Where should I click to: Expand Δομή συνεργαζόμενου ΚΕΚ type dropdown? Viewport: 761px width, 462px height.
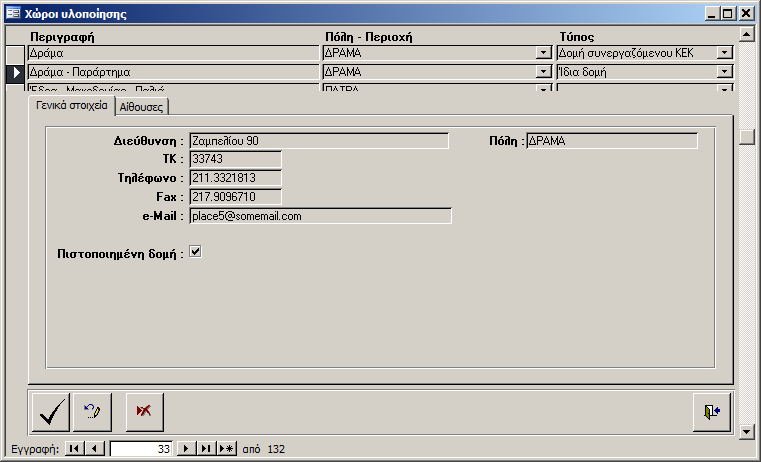(x=724, y=53)
